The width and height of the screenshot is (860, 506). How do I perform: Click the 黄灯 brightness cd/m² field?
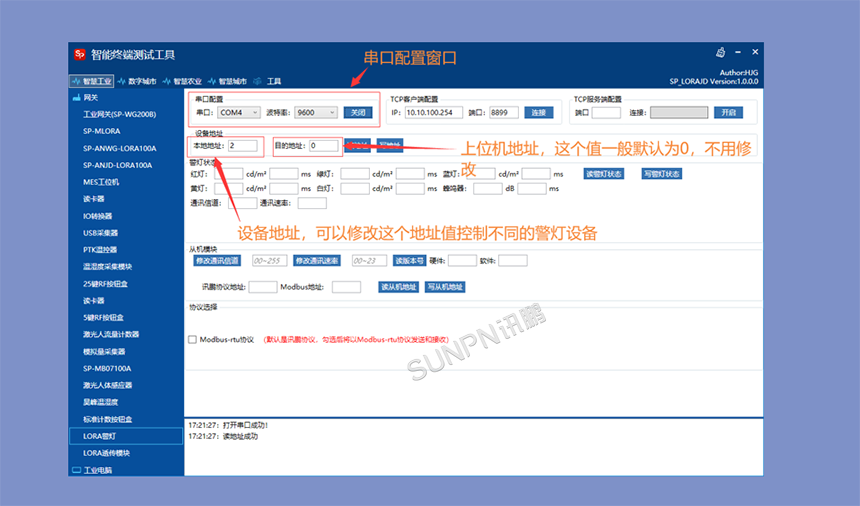pos(228,189)
